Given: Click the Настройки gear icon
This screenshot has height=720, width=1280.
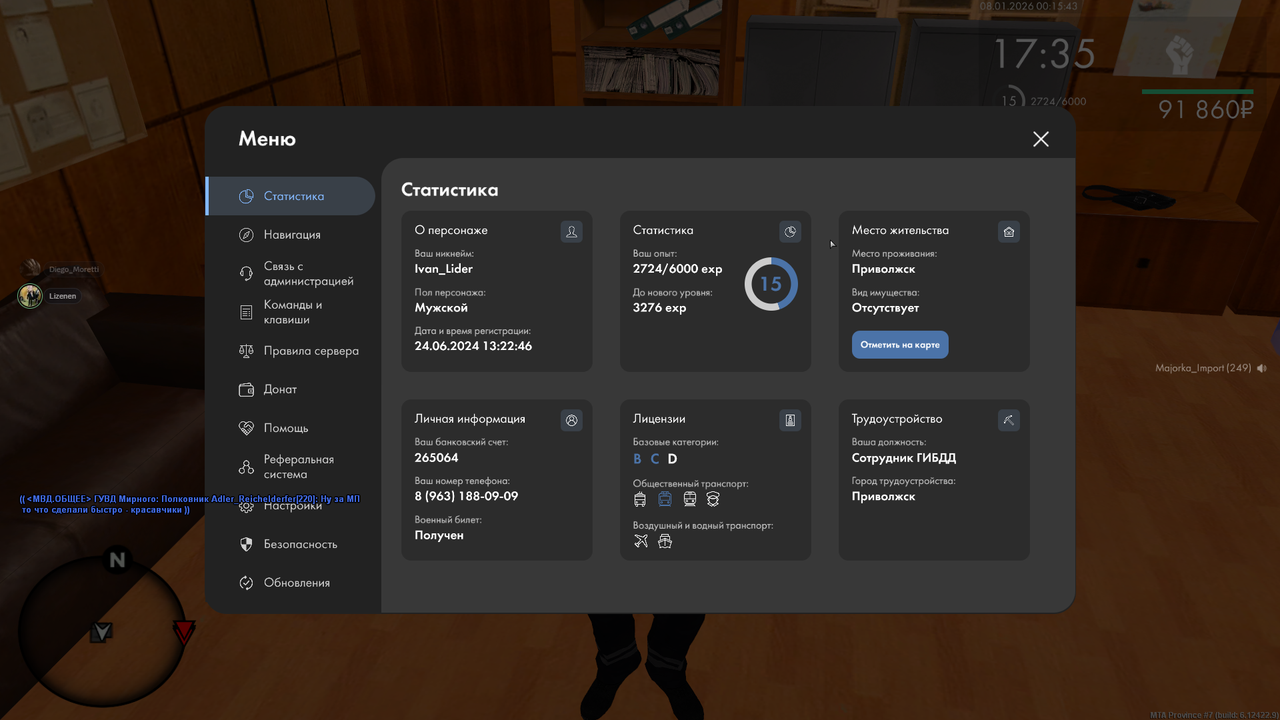Looking at the screenshot, I should 246,506.
